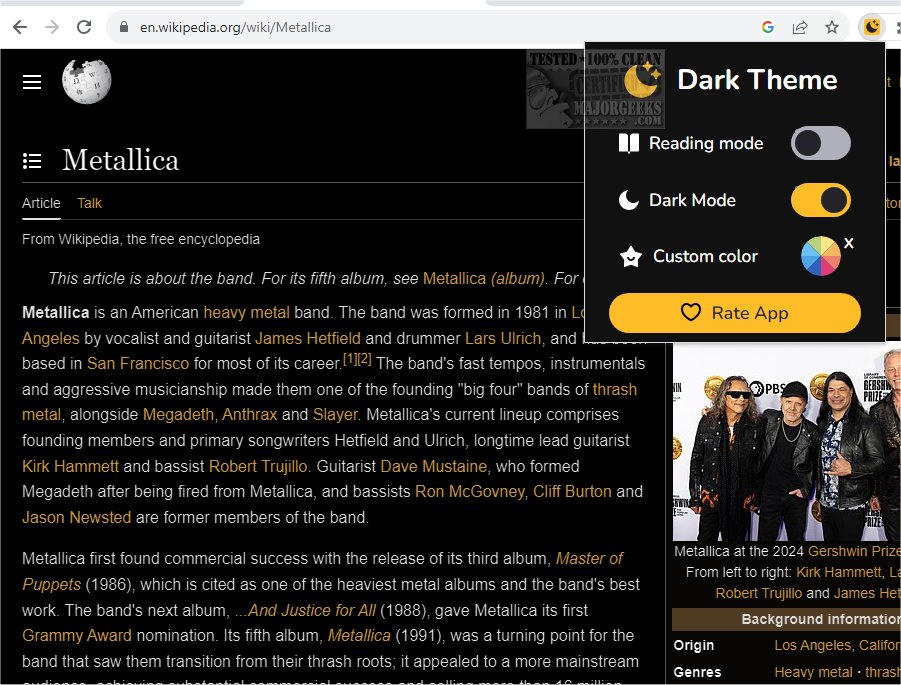Click the Metallica page heading
The height and width of the screenshot is (685, 901).
[x=120, y=160]
